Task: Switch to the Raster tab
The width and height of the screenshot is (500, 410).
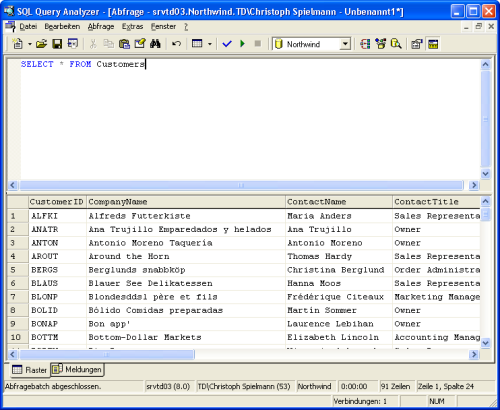Action: (29, 370)
